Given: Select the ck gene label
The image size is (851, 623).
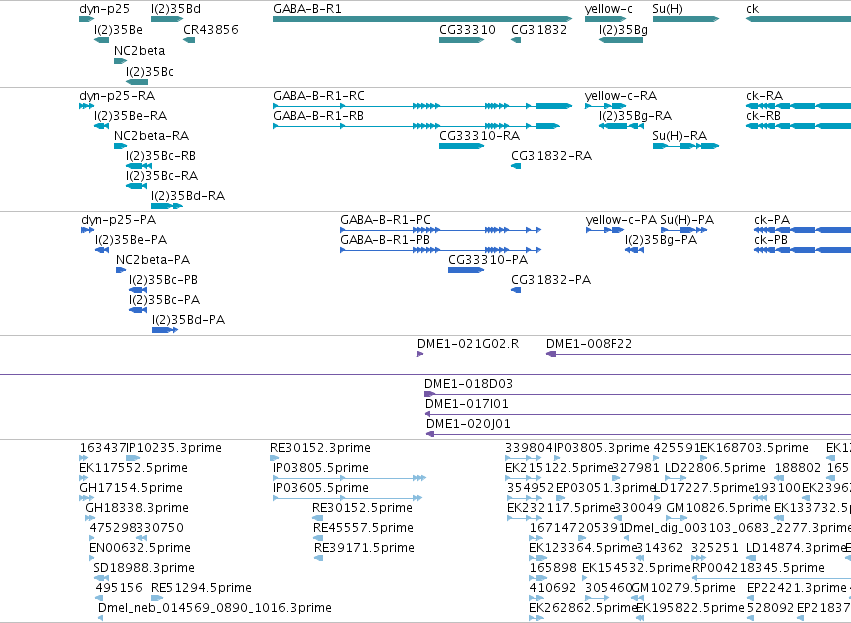Looking at the screenshot, I should [752, 9].
